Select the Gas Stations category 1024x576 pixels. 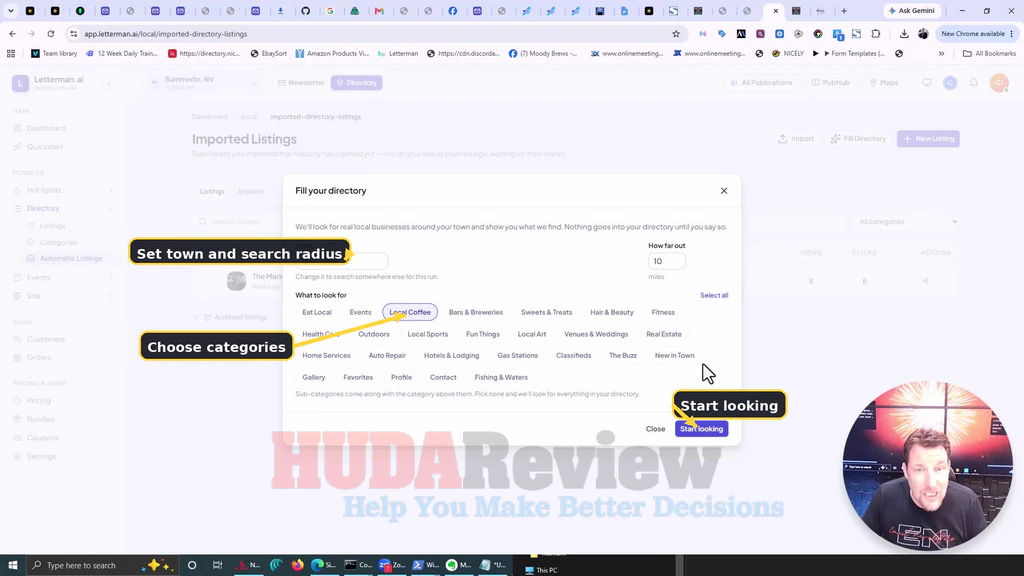[x=517, y=355]
